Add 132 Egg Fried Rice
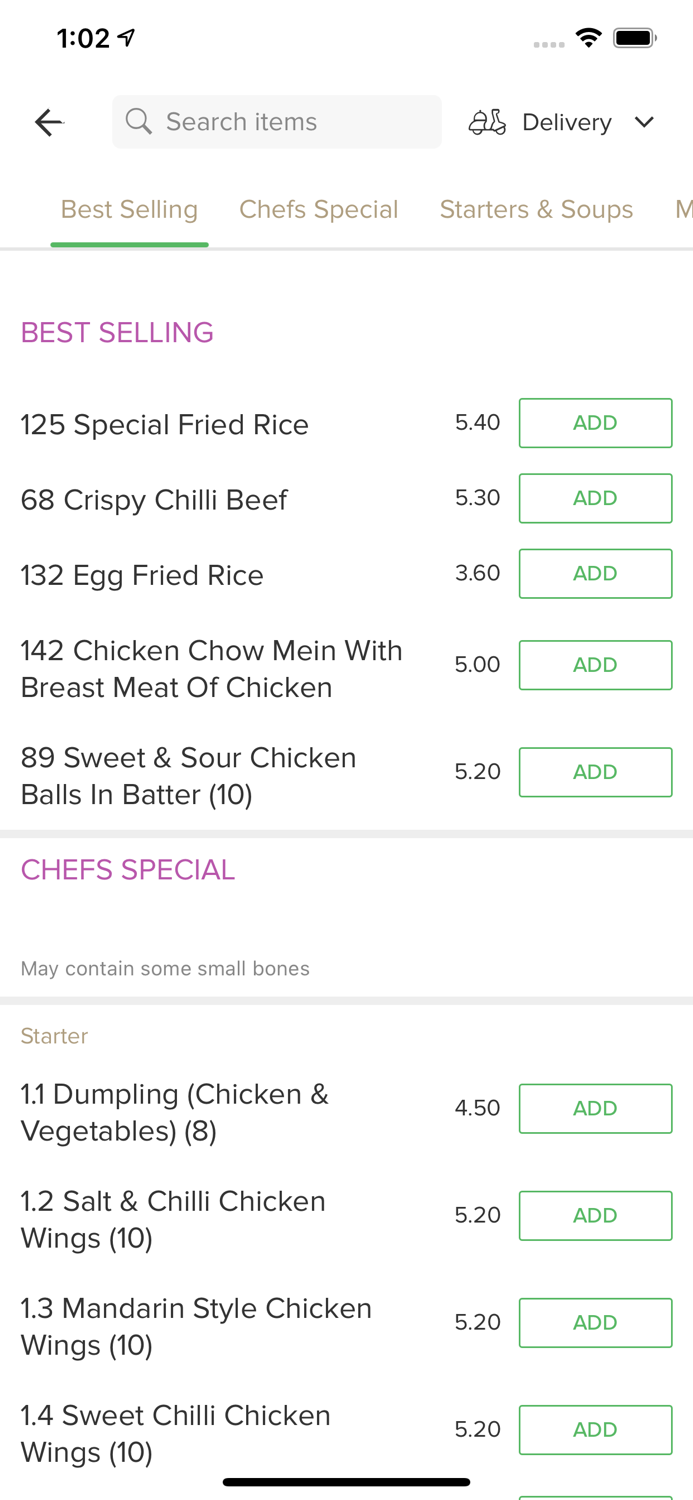Screen dimensions: 693x1500 click(x=595, y=573)
